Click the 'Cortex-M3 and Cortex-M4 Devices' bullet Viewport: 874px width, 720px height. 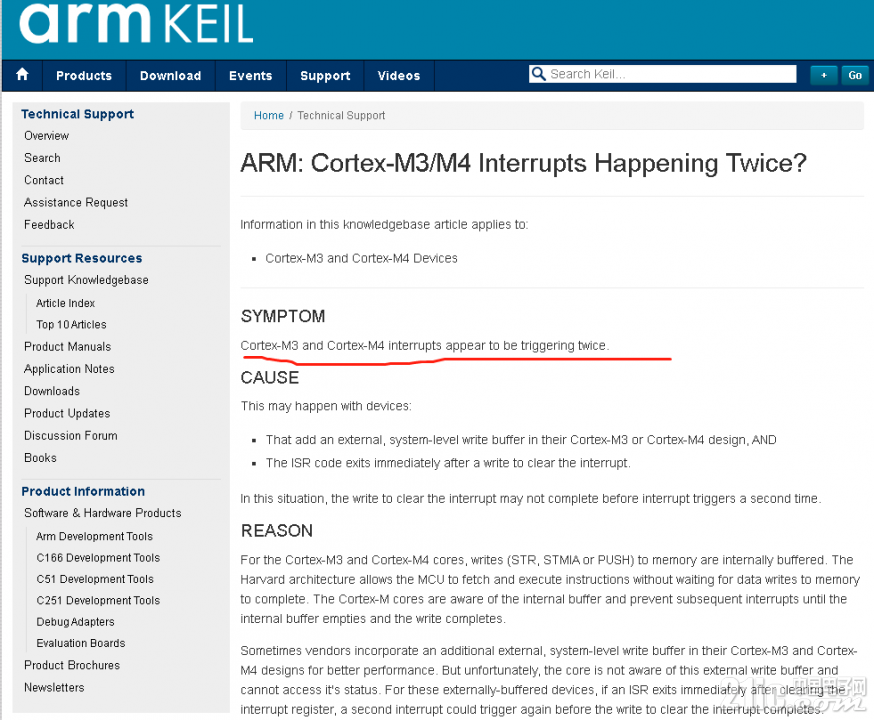pyautogui.click(x=361, y=259)
